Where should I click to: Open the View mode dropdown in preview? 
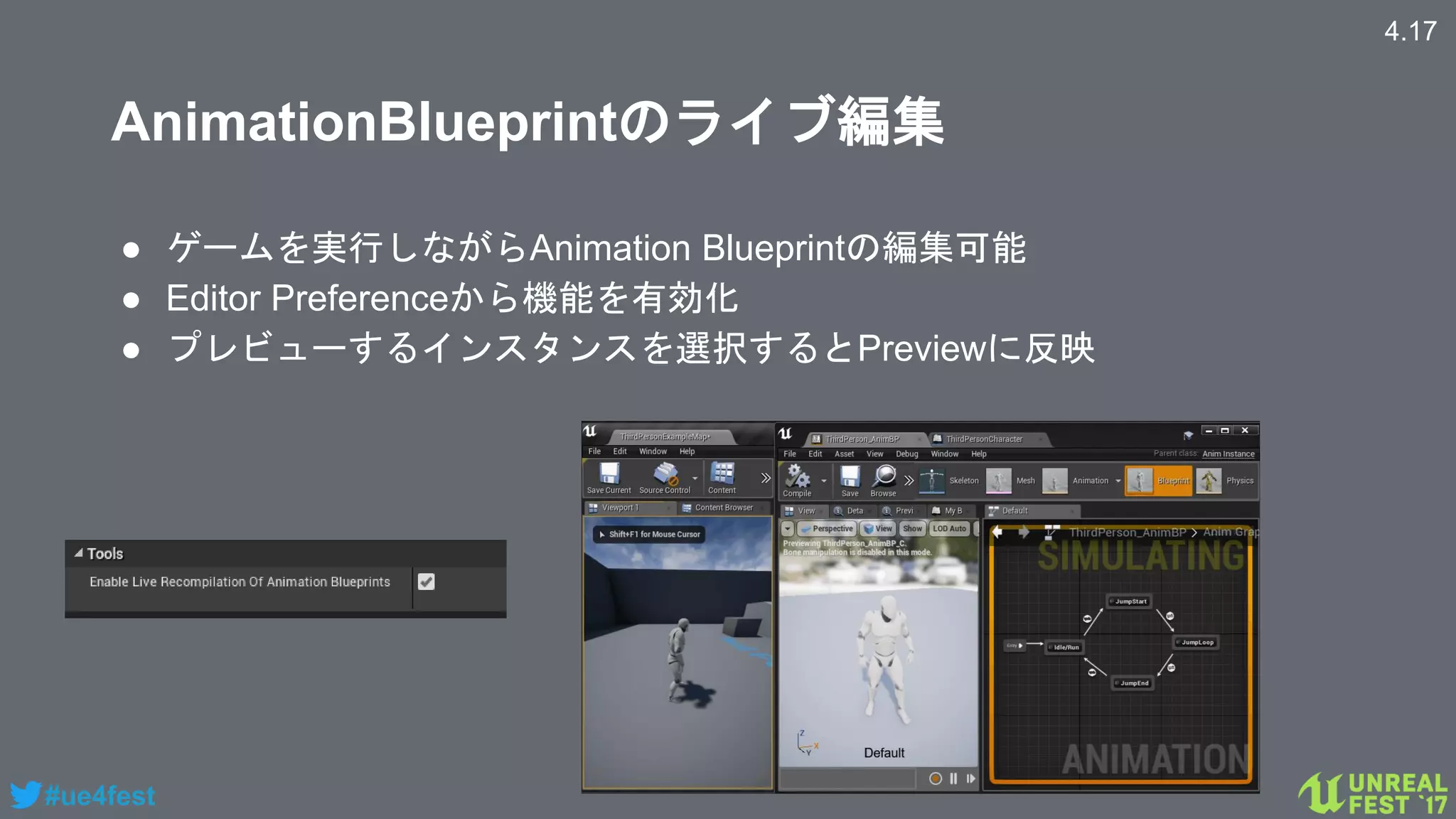tap(877, 528)
